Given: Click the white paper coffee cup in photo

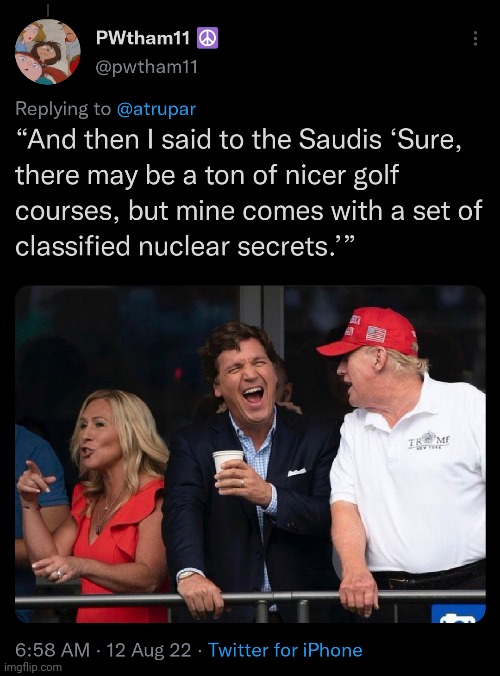Looking at the screenshot, I should 228,466.
